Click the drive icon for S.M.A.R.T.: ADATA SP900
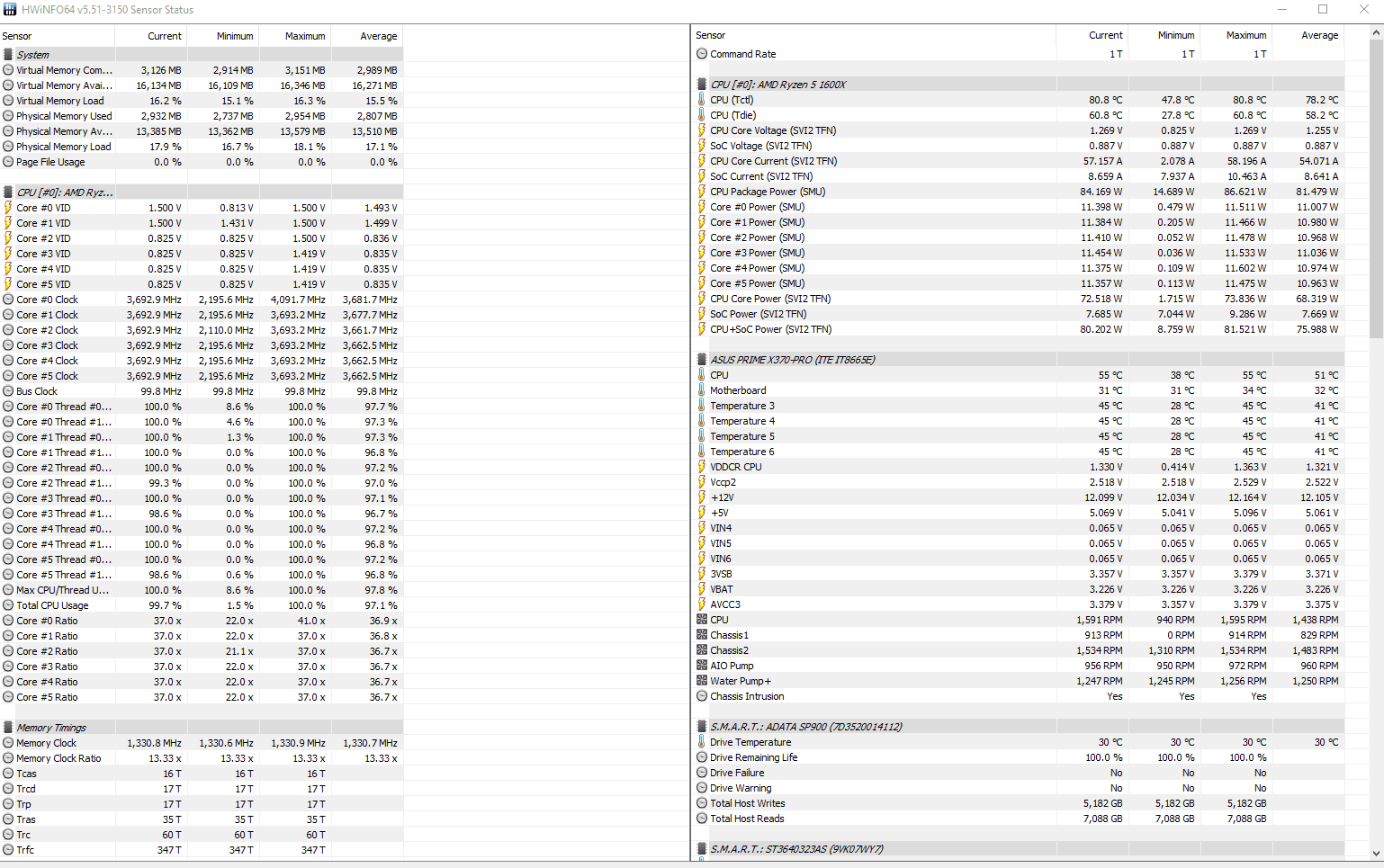1384x868 pixels. tap(702, 727)
